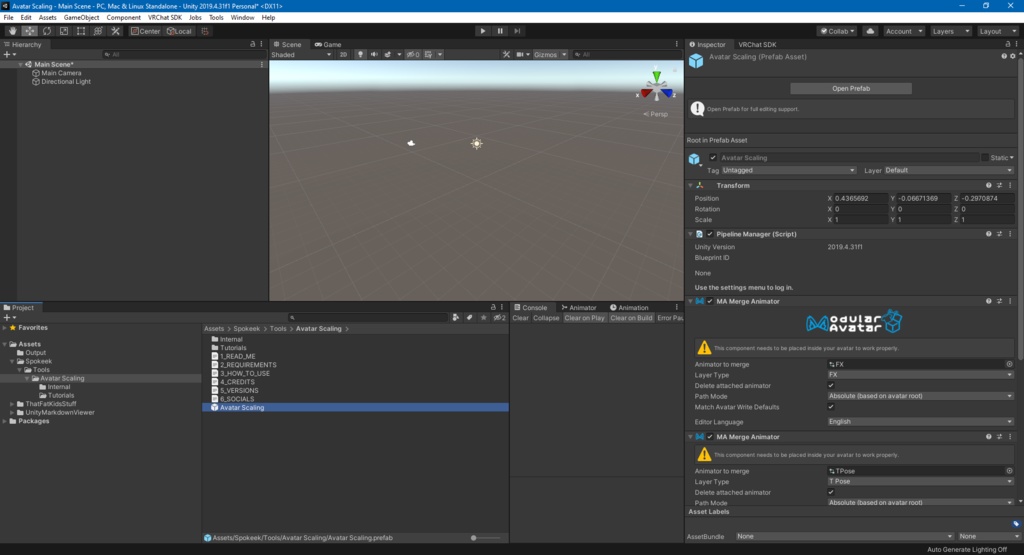1024x555 pixels.
Task: Open first MA Merge Animator options menu
Action: click(1010, 301)
